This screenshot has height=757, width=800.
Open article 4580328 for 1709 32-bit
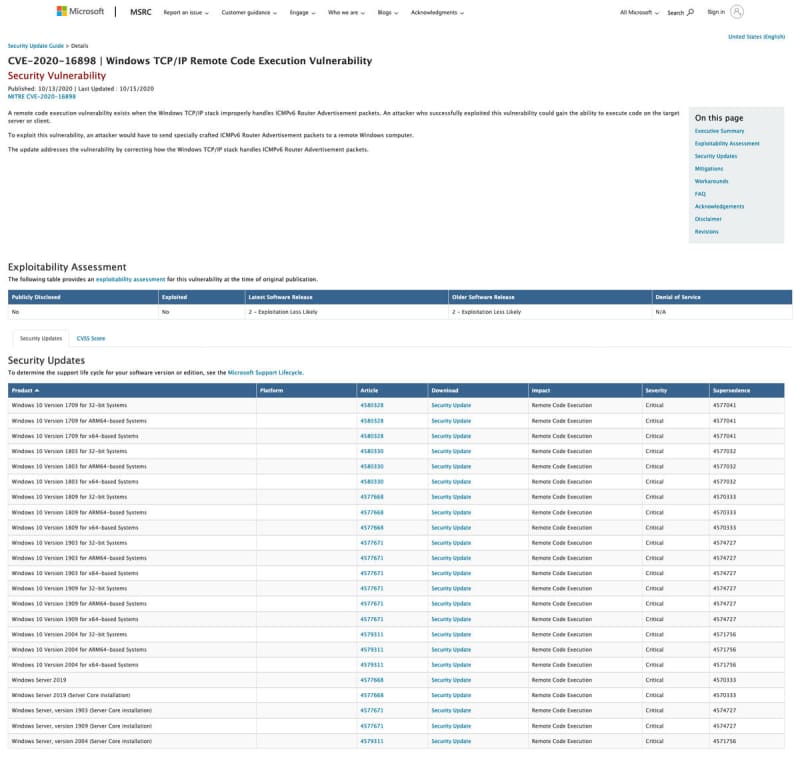[371, 405]
